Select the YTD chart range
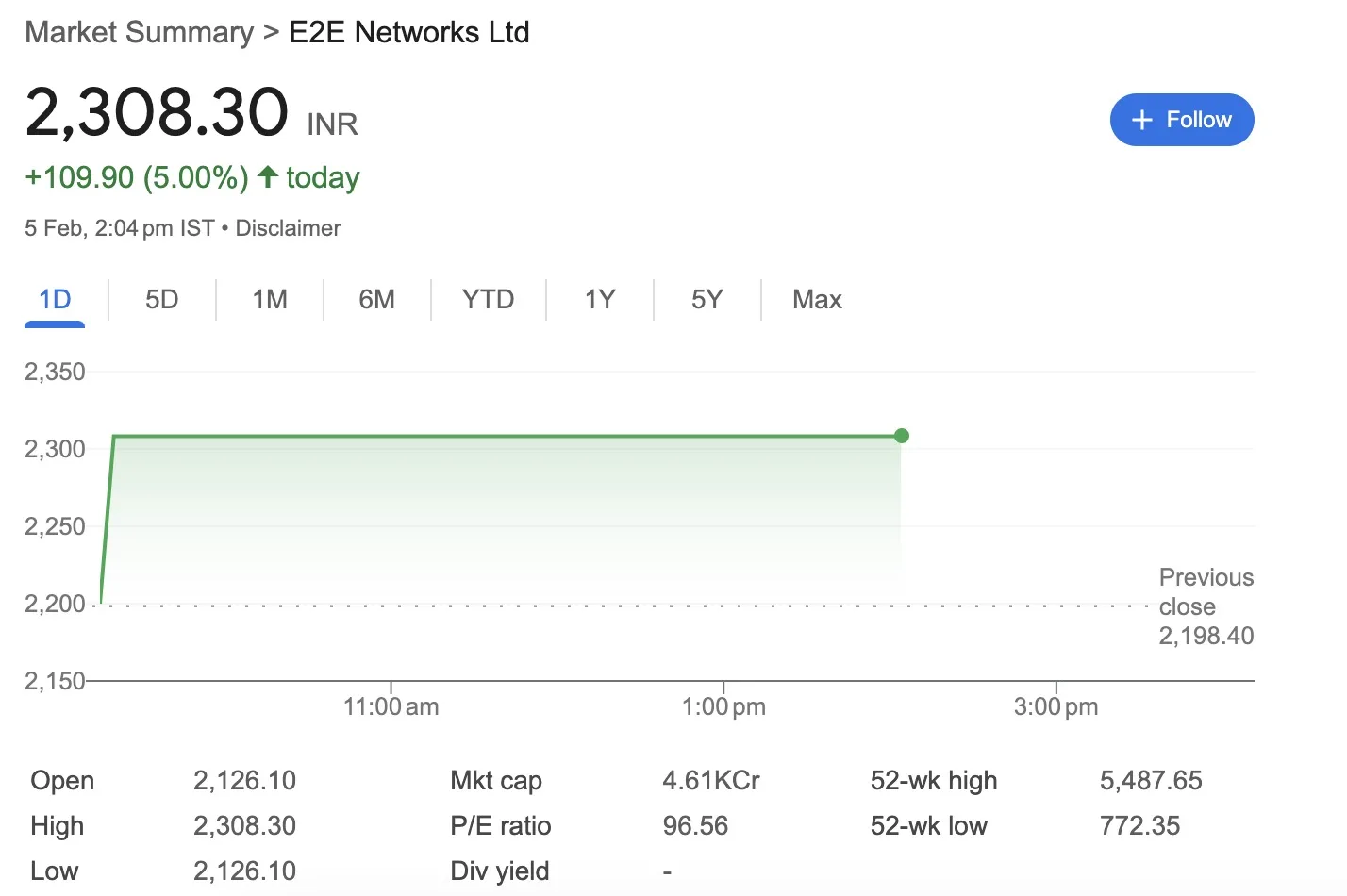The image size is (1347, 896). (488, 300)
